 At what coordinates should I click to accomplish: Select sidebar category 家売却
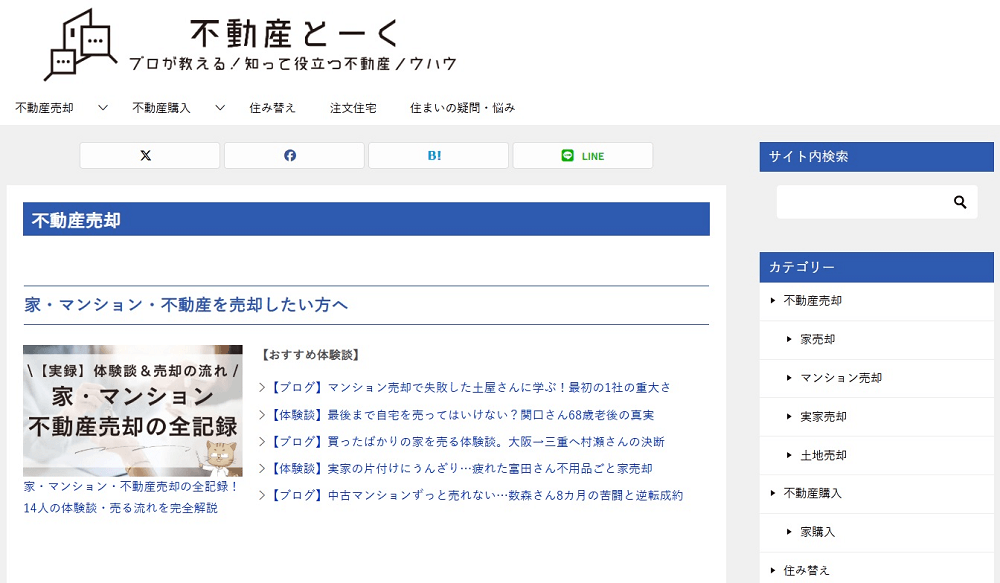(x=818, y=339)
